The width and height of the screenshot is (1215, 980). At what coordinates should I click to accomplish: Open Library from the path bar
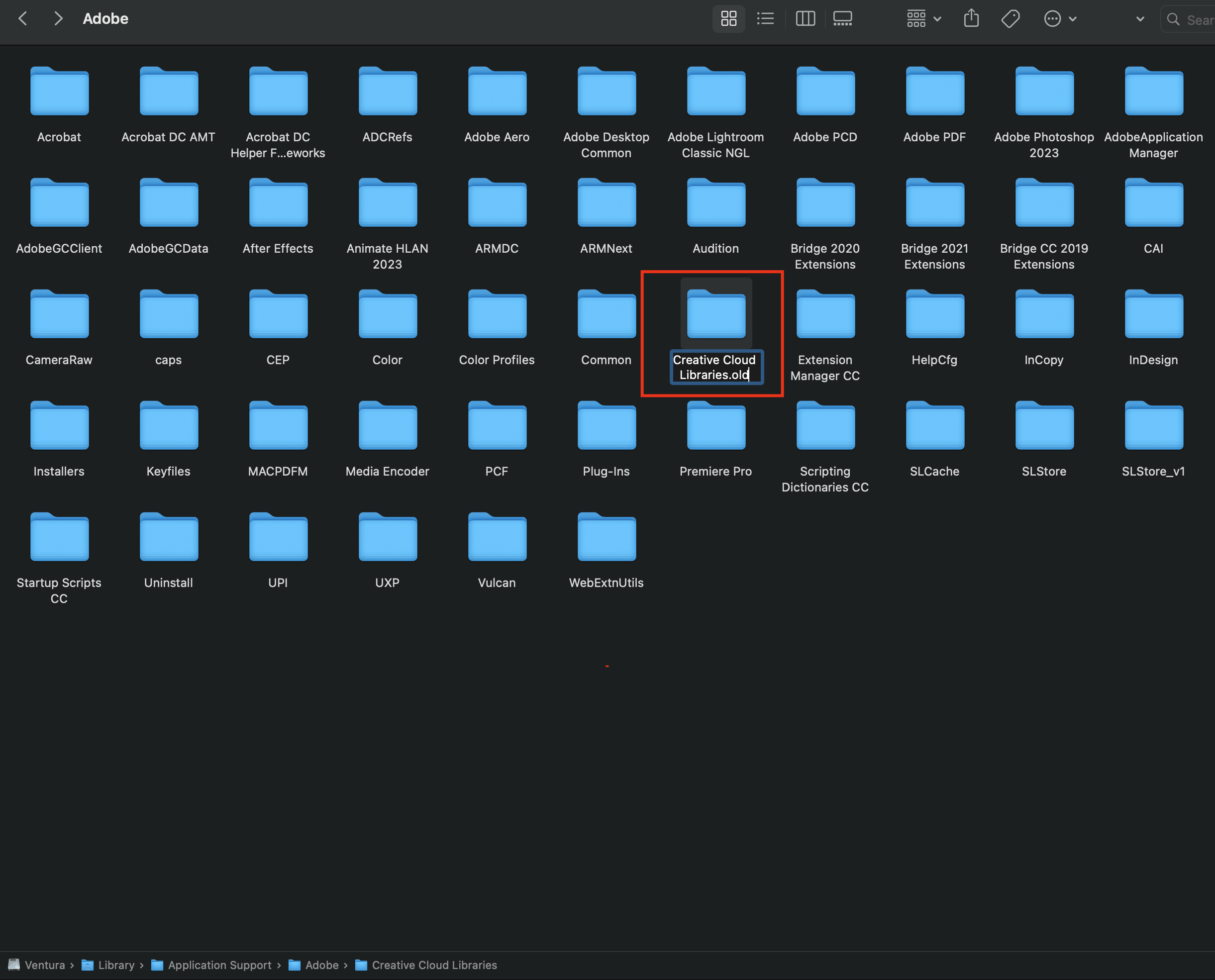click(x=116, y=965)
